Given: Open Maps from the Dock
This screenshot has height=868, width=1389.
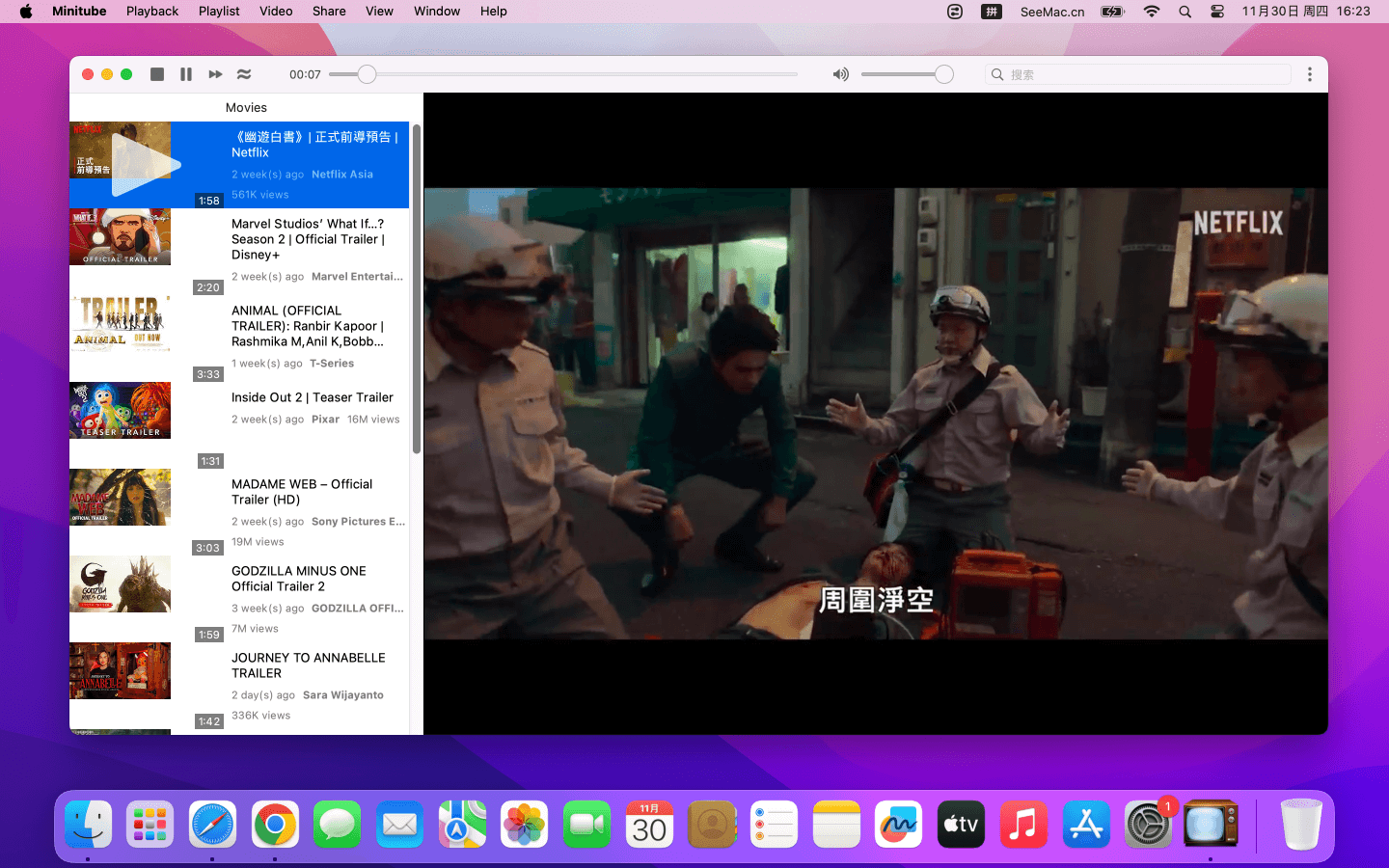Looking at the screenshot, I should pyautogui.click(x=462, y=825).
